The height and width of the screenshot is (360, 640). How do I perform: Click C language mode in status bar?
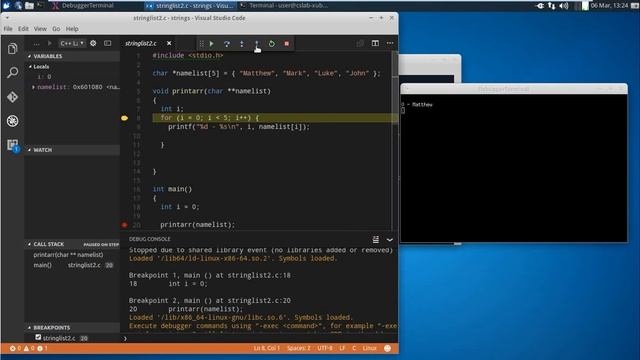click(x=354, y=348)
